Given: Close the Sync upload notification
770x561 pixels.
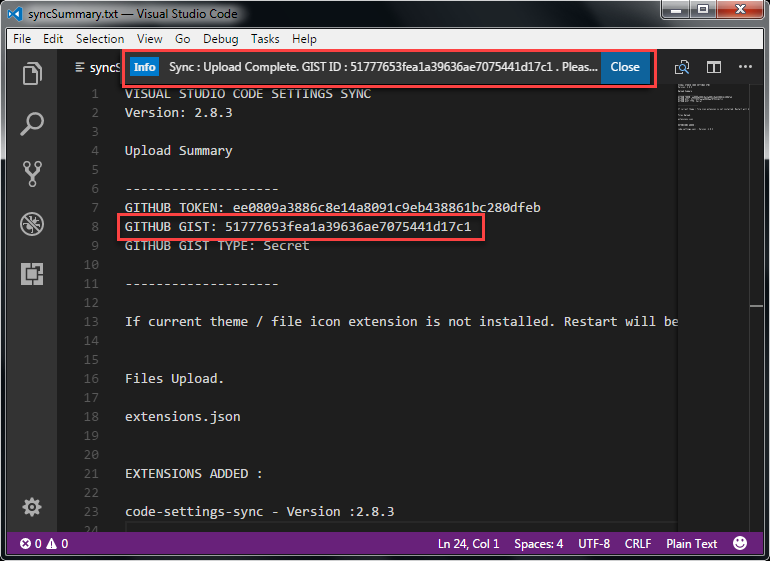Looking at the screenshot, I should coord(625,67).
